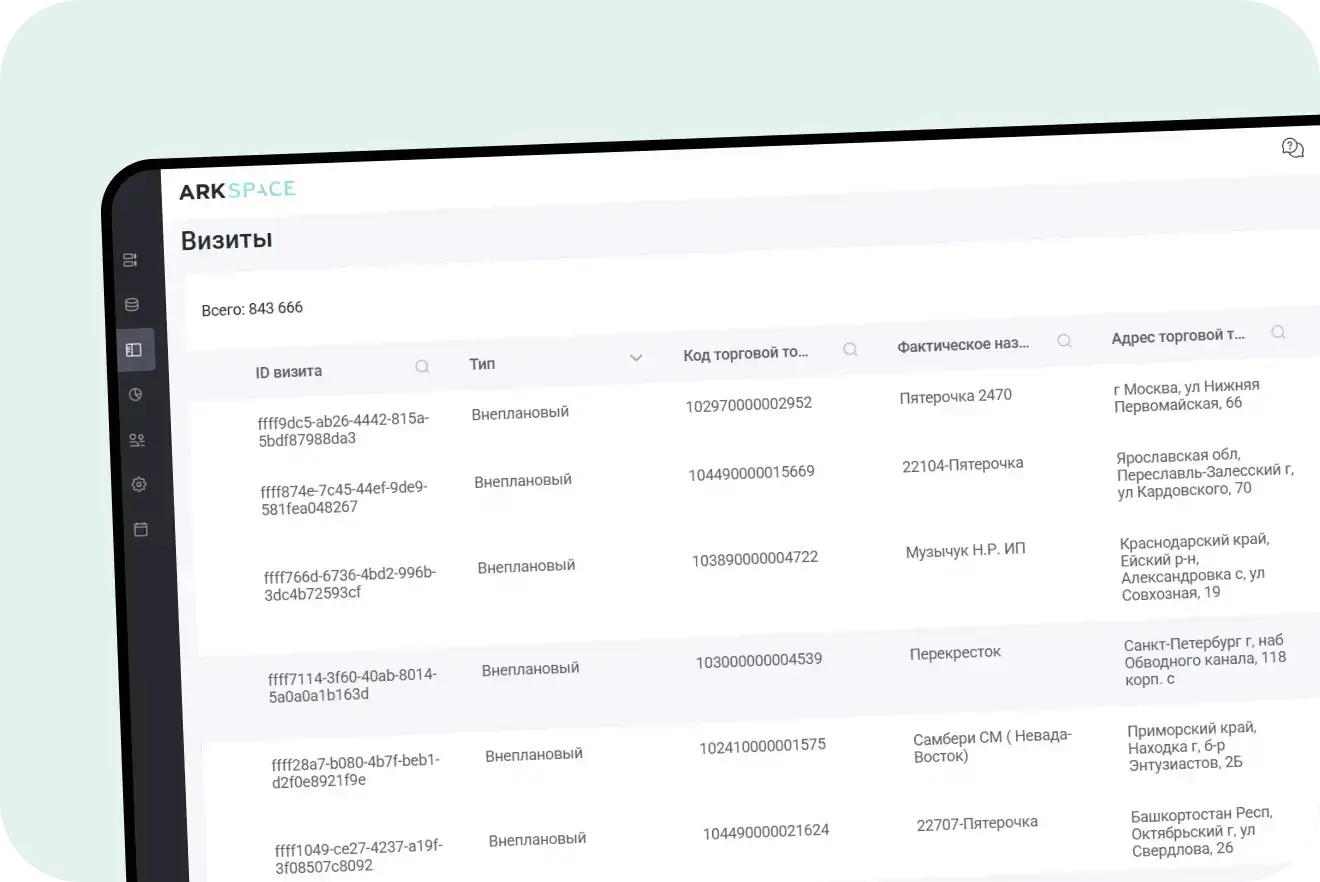Search by the Фактическое наз... column

pos(1064,340)
